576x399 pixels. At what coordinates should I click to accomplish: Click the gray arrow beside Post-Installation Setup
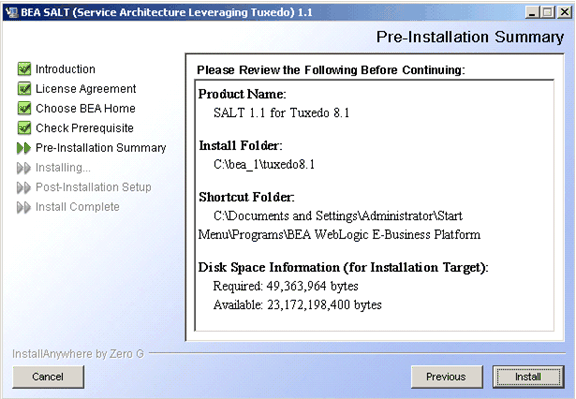click(x=24, y=187)
